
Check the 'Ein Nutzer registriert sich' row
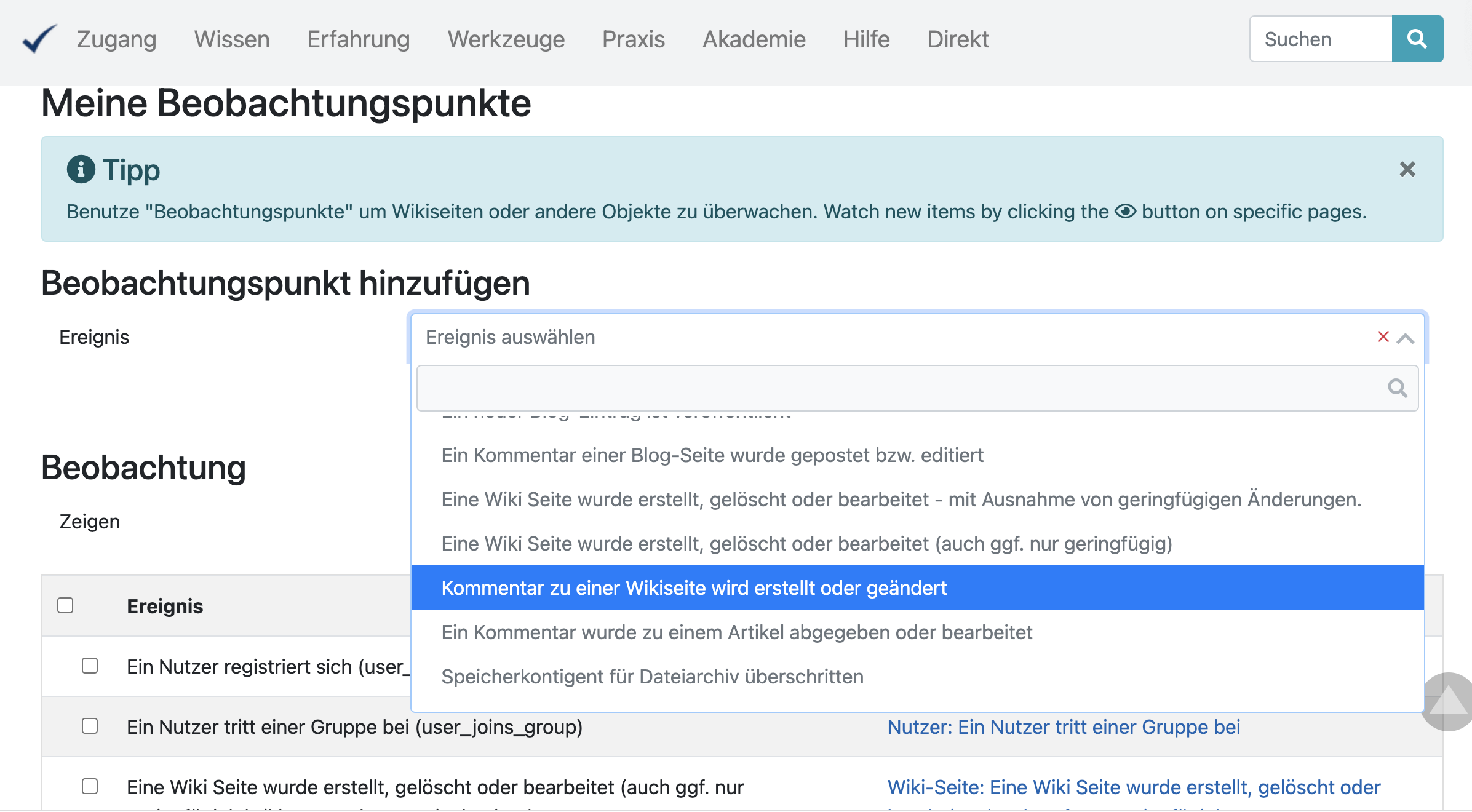pyautogui.click(x=90, y=666)
